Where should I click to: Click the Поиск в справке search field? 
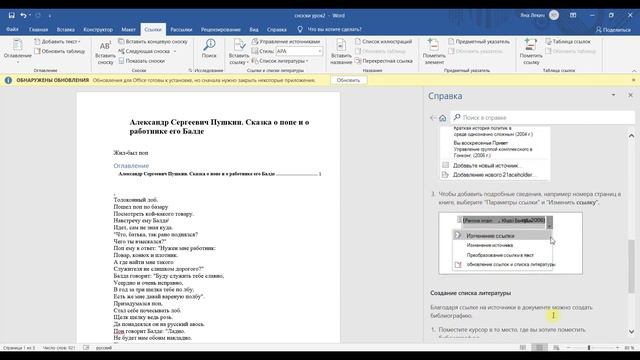(x=542, y=118)
